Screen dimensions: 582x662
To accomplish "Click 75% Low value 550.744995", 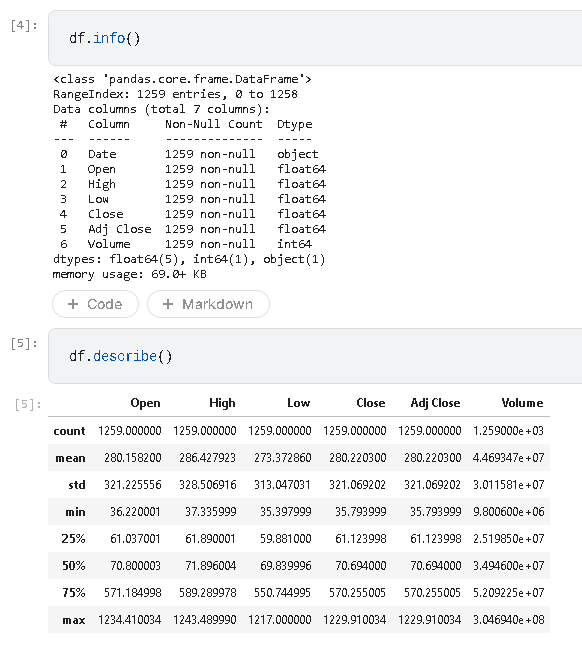I will pos(282,593).
